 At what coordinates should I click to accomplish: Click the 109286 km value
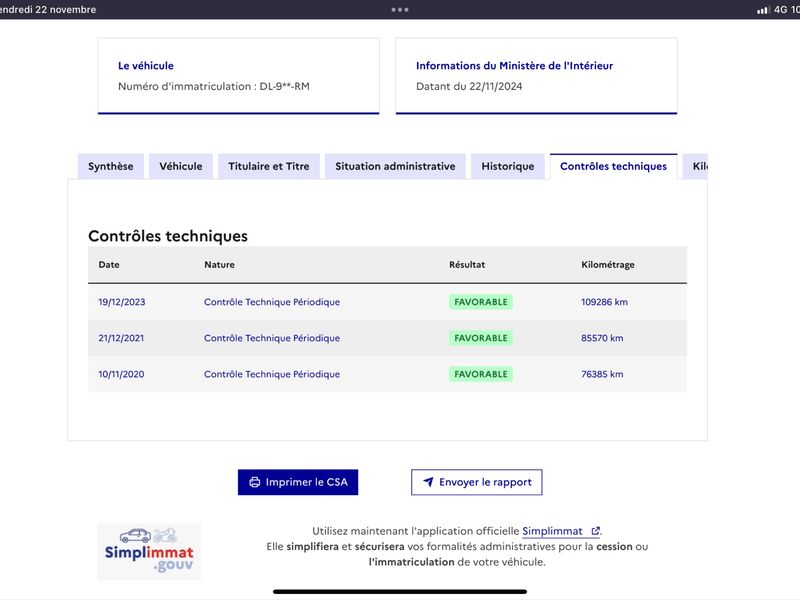point(605,302)
